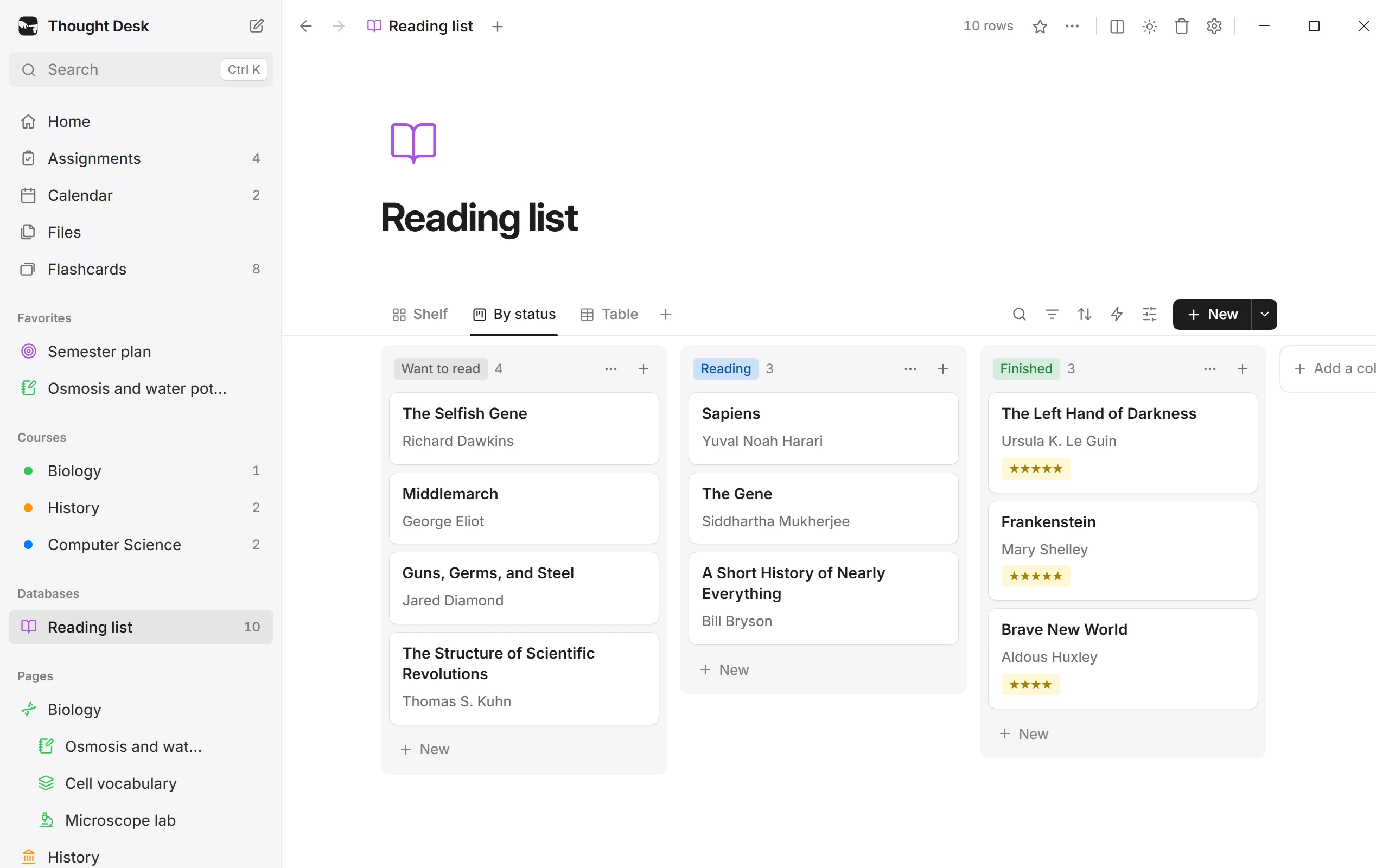Viewport: 1389px width, 868px height.
Task: Switch light theme via sun icon
Action: (1150, 26)
